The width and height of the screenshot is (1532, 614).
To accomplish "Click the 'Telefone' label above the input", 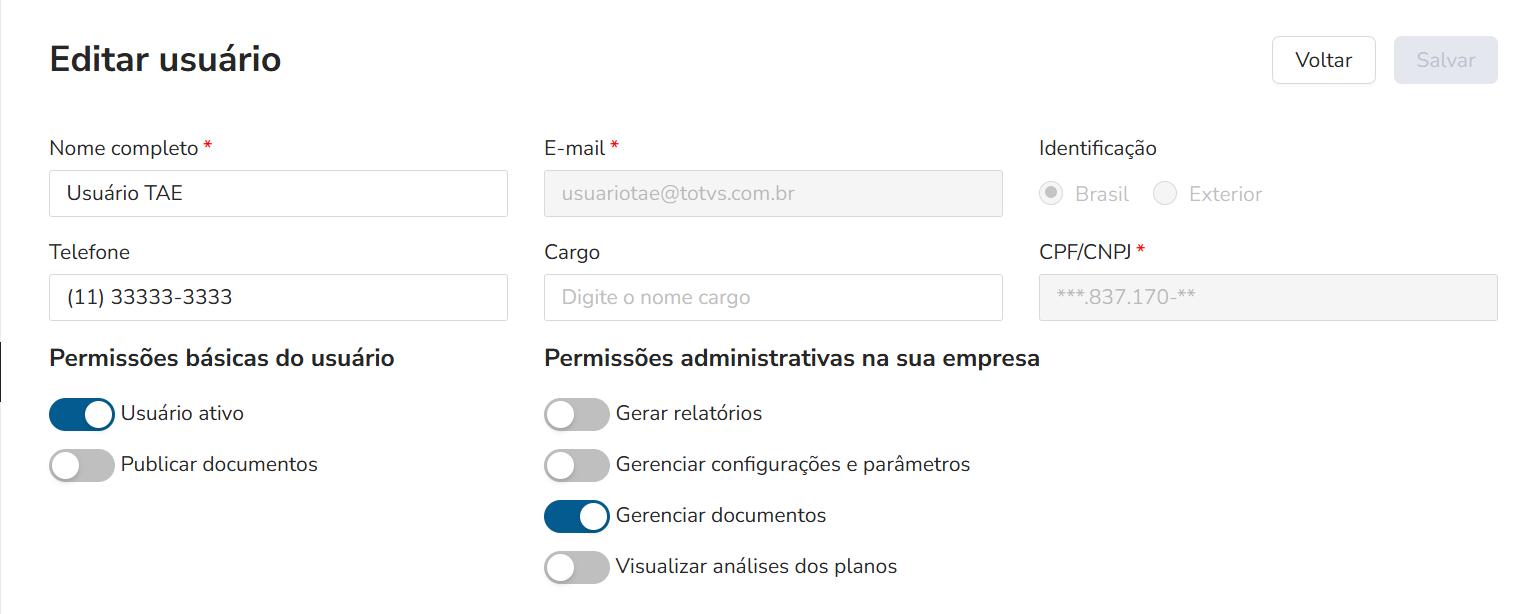I will click(x=89, y=253).
